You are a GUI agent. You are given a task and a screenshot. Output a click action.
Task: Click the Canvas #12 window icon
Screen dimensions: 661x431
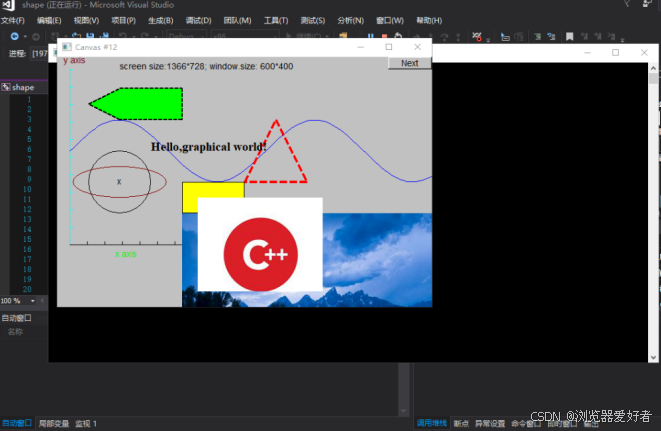(67, 47)
